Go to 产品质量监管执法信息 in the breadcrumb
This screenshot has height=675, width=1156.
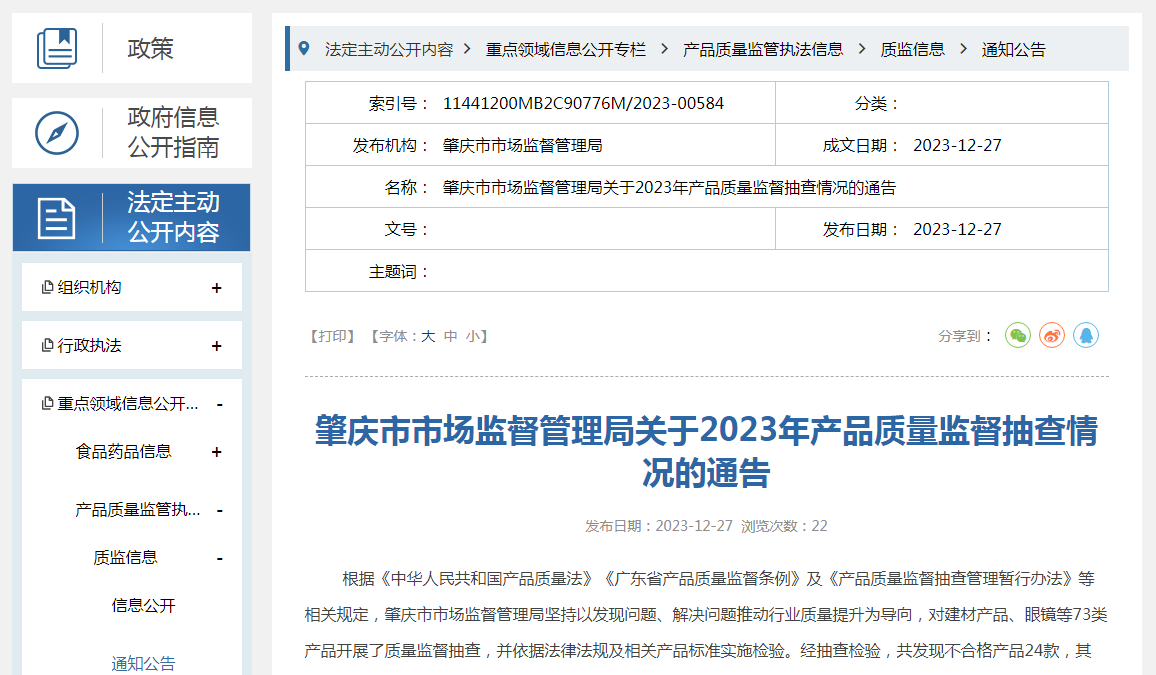pyautogui.click(x=763, y=49)
